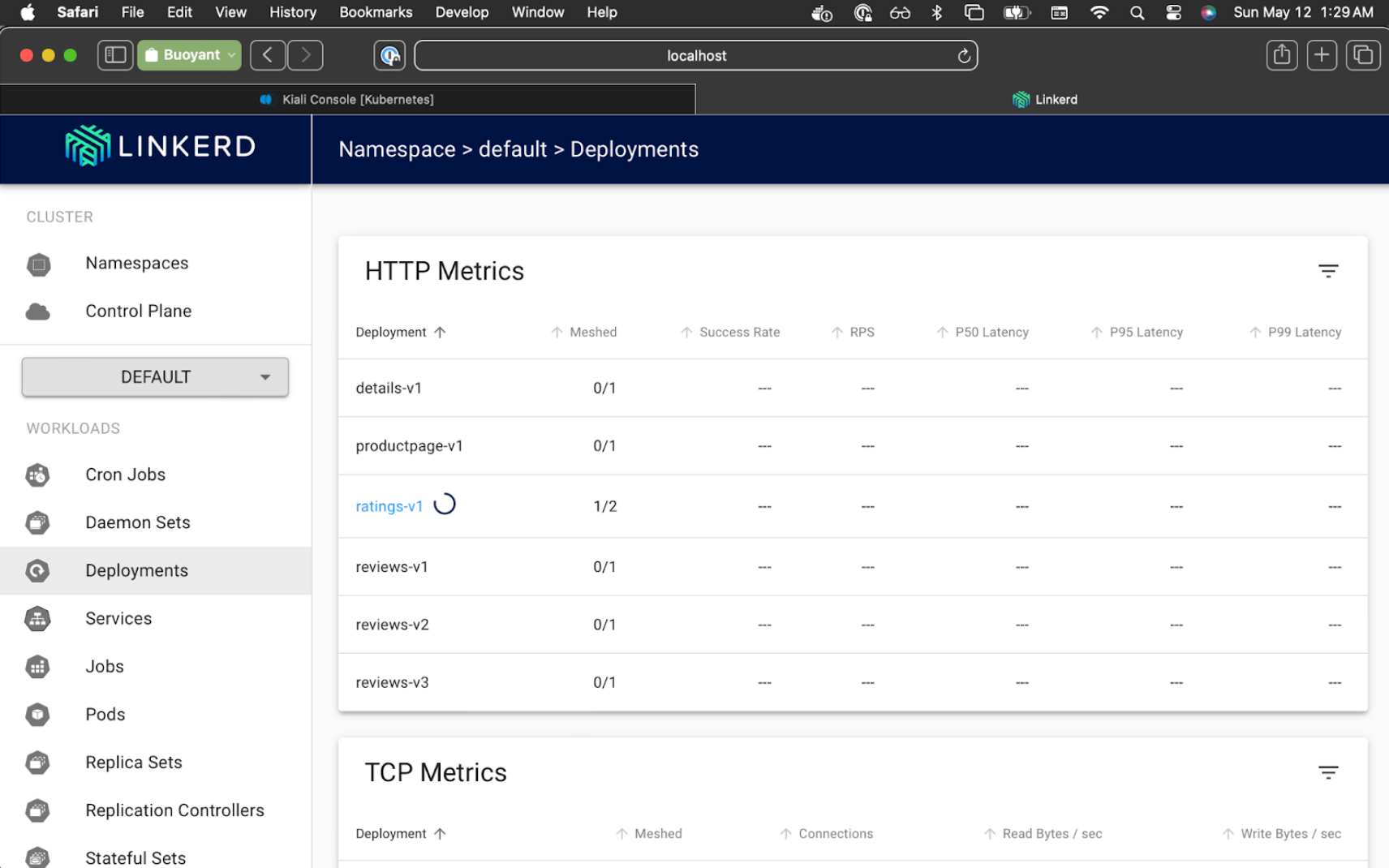Click the Replication Controllers icon
This screenshot has height=868, width=1389.
[x=37, y=810]
